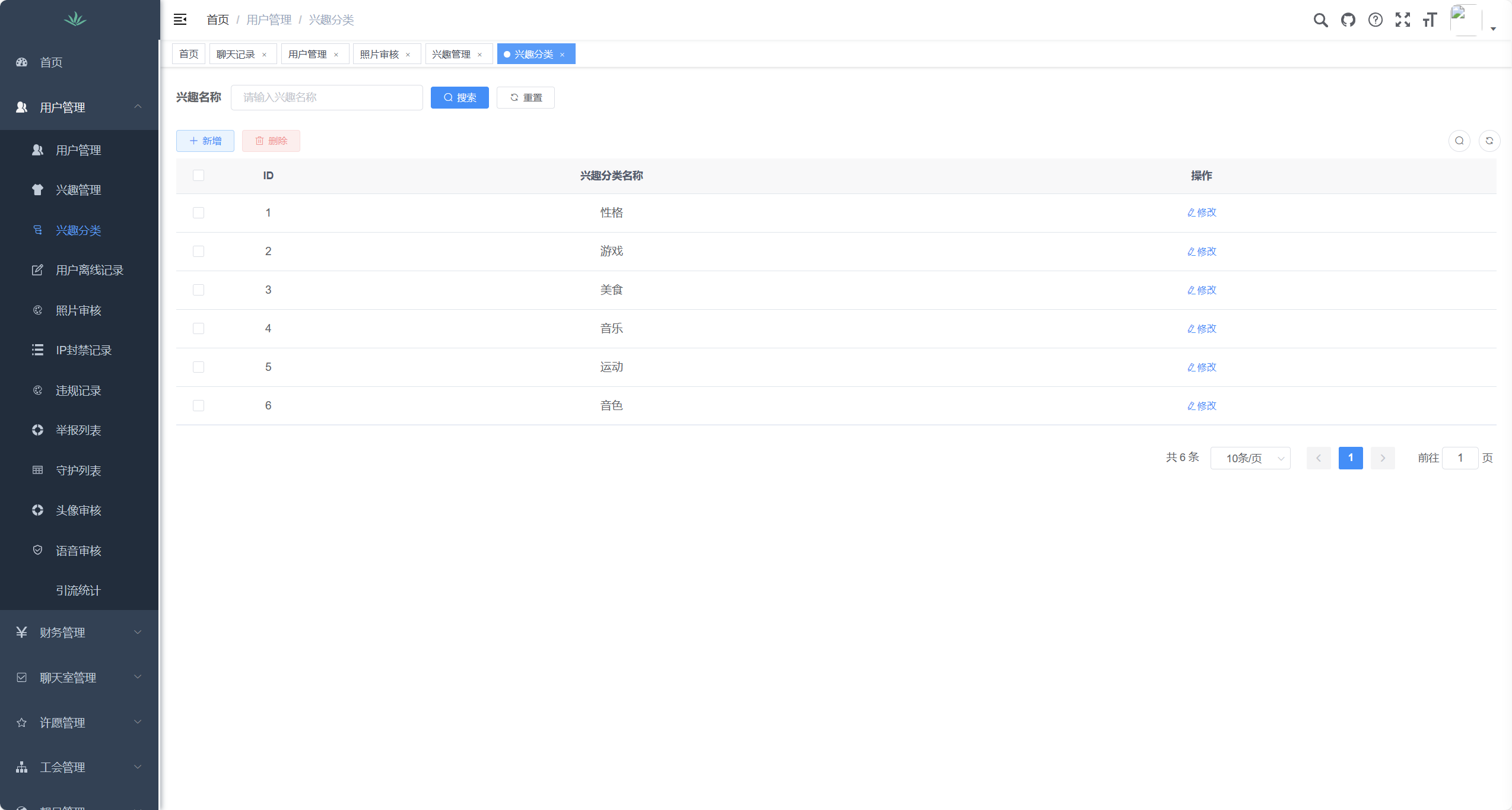Open the 10条/页 page size dropdown
1512x810 pixels.
pos(1250,458)
